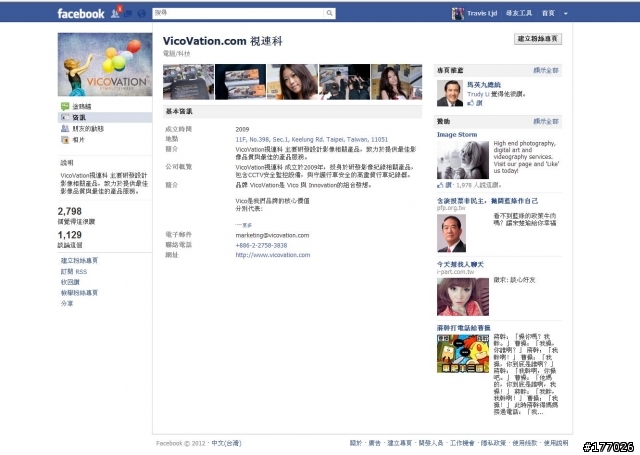Open the Image Storm ad title
The image size is (640, 455).
[x=457, y=134]
